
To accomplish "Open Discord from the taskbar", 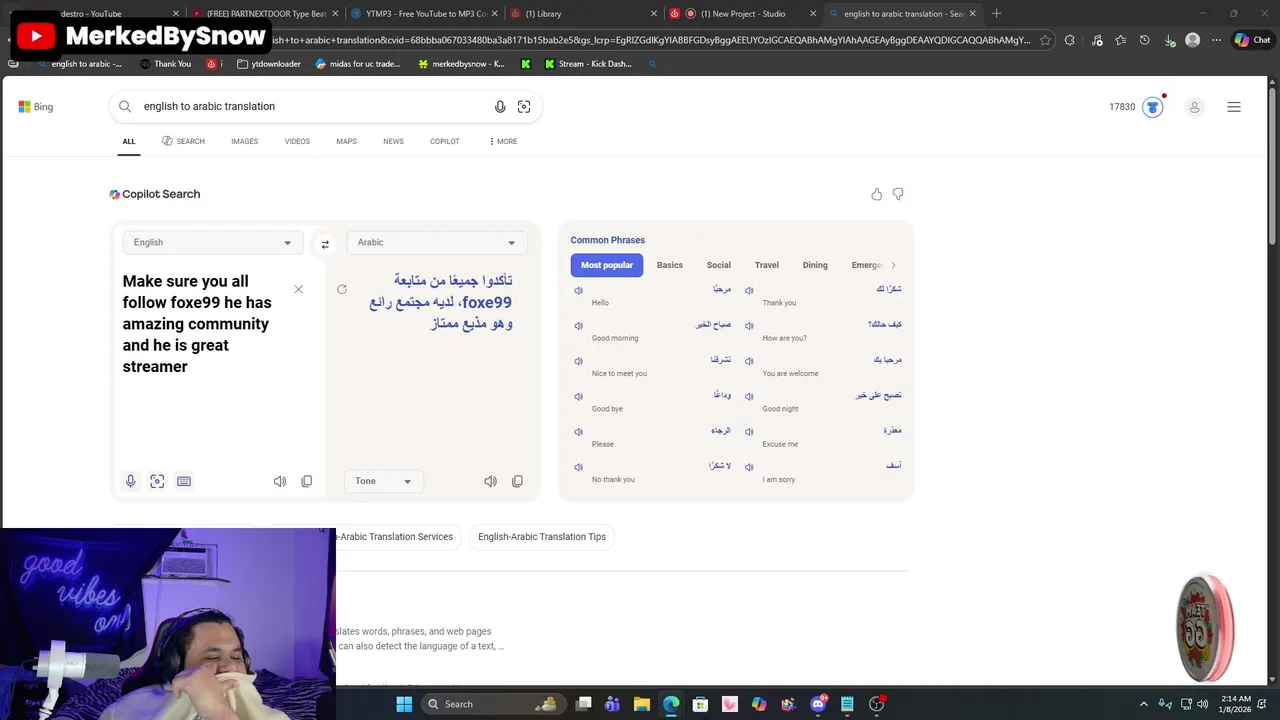I will [x=818, y=704].
